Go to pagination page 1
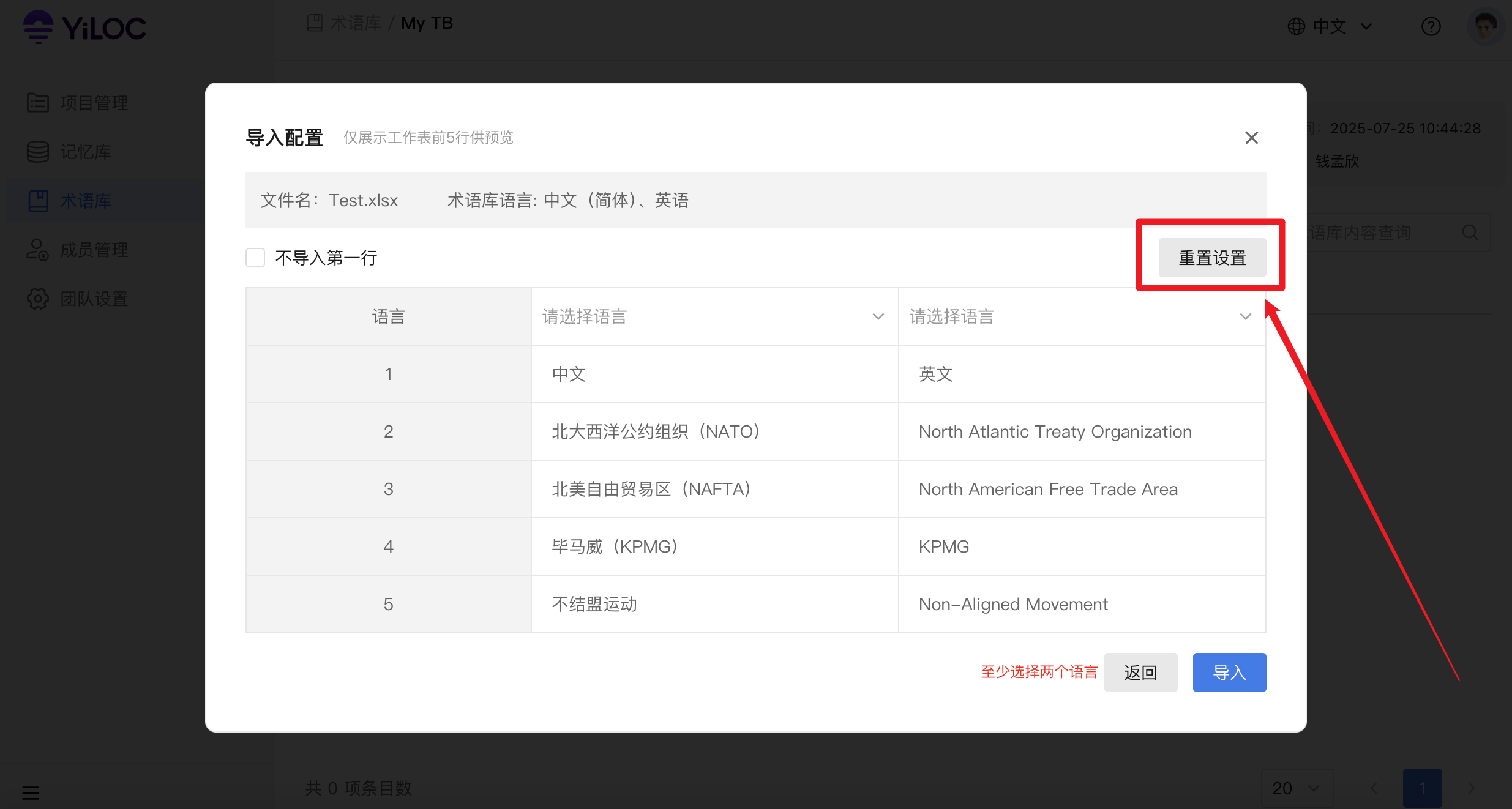Image resolution: width=1512 pixels, height=809 pixels. point(1423,788)
